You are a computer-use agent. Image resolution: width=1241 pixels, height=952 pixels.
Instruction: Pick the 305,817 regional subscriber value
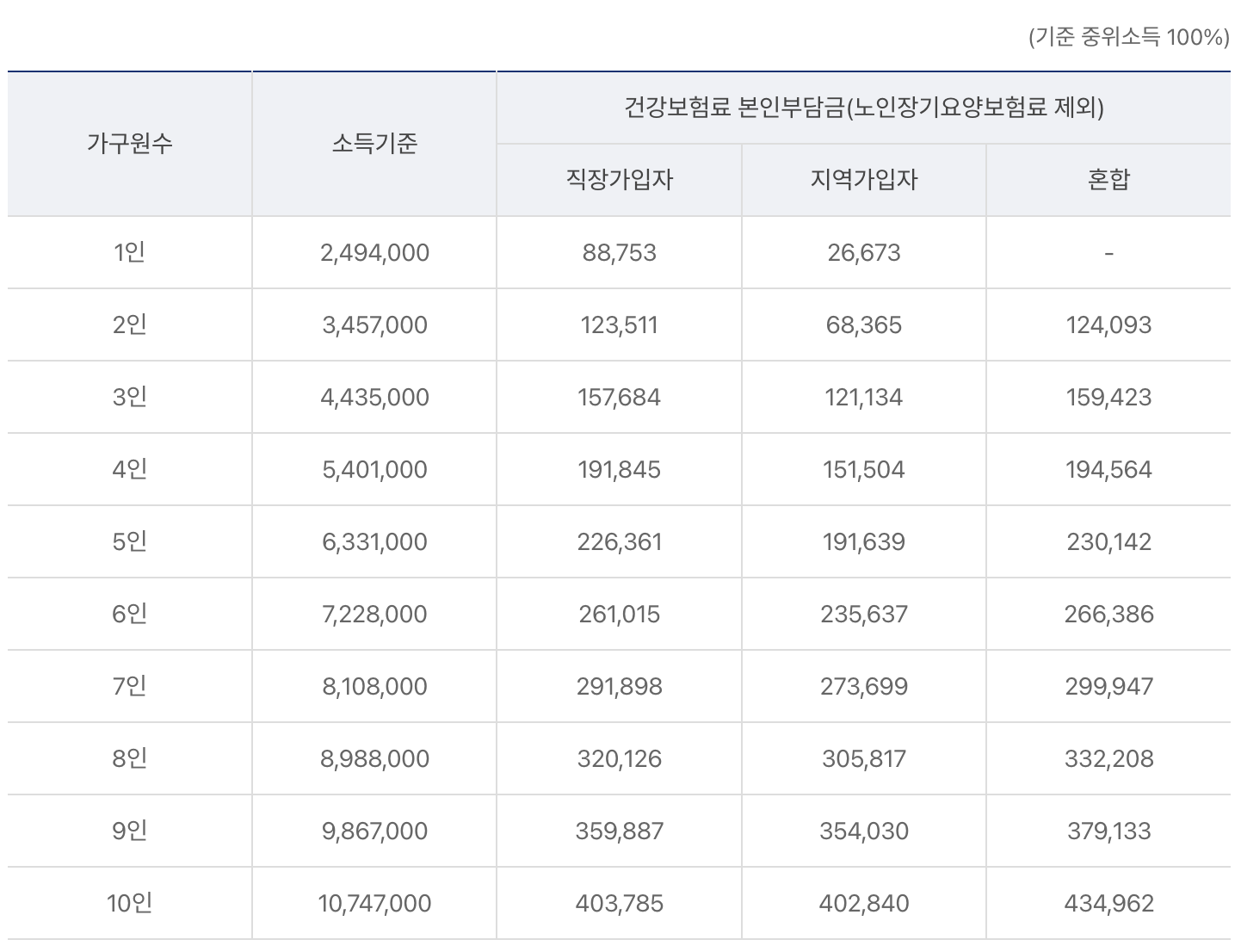863,758
